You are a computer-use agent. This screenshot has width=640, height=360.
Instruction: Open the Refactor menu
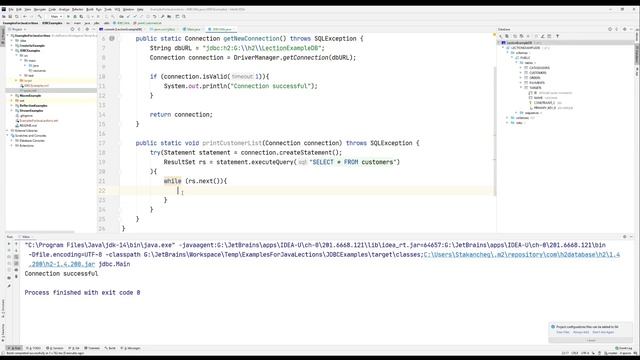78,9
